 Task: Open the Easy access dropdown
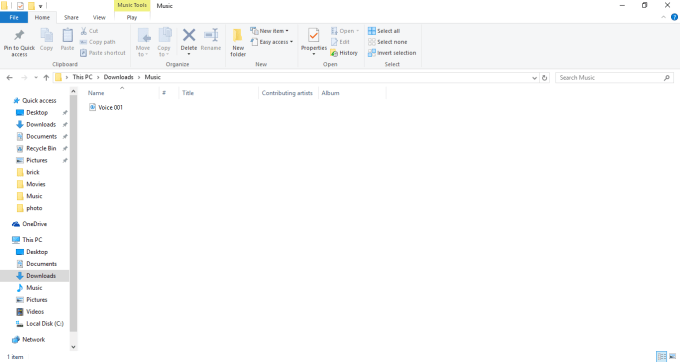(x=271, y=42)
